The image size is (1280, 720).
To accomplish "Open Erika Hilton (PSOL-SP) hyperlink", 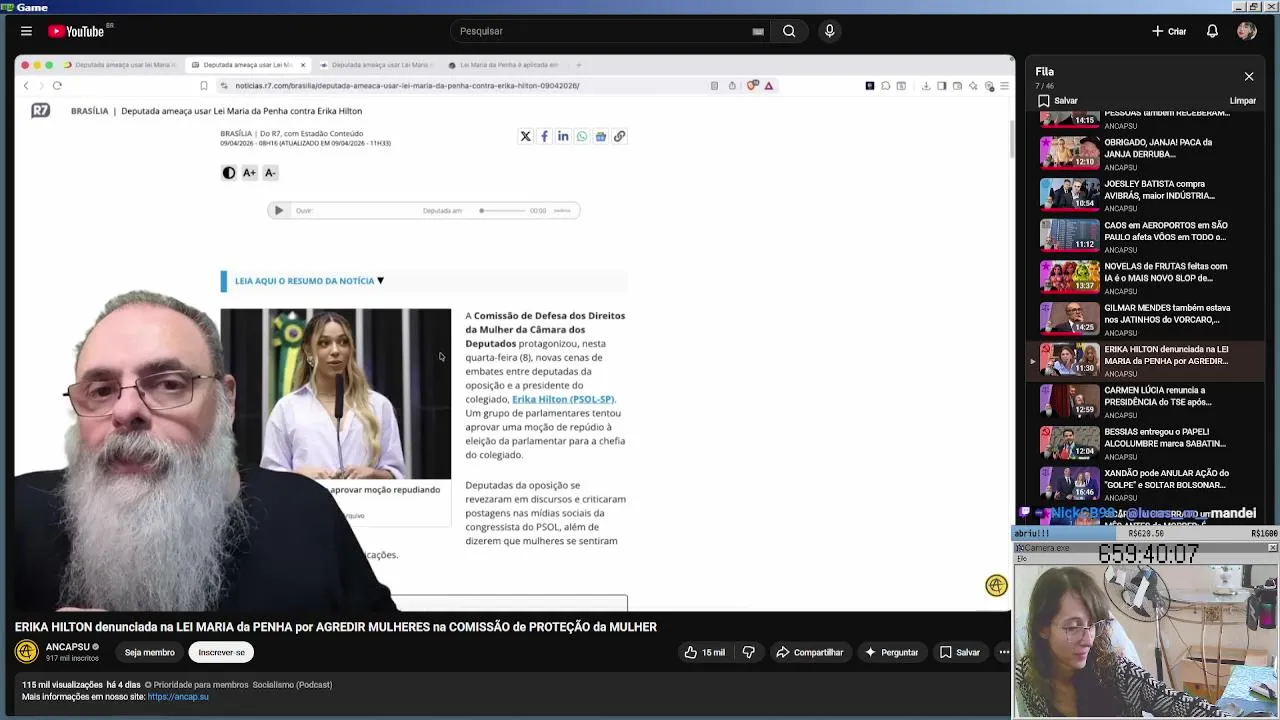I will 563,399.
